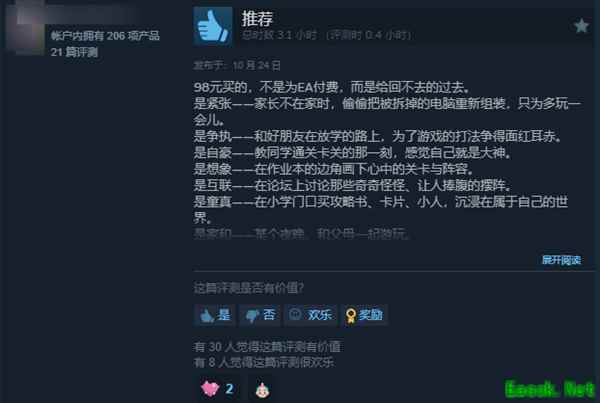The width and height of the screenshot is (600, 403).
Task: Click the thumbs-down icon in 否 button
Action: pyautogui.click(x=252, y=316)
